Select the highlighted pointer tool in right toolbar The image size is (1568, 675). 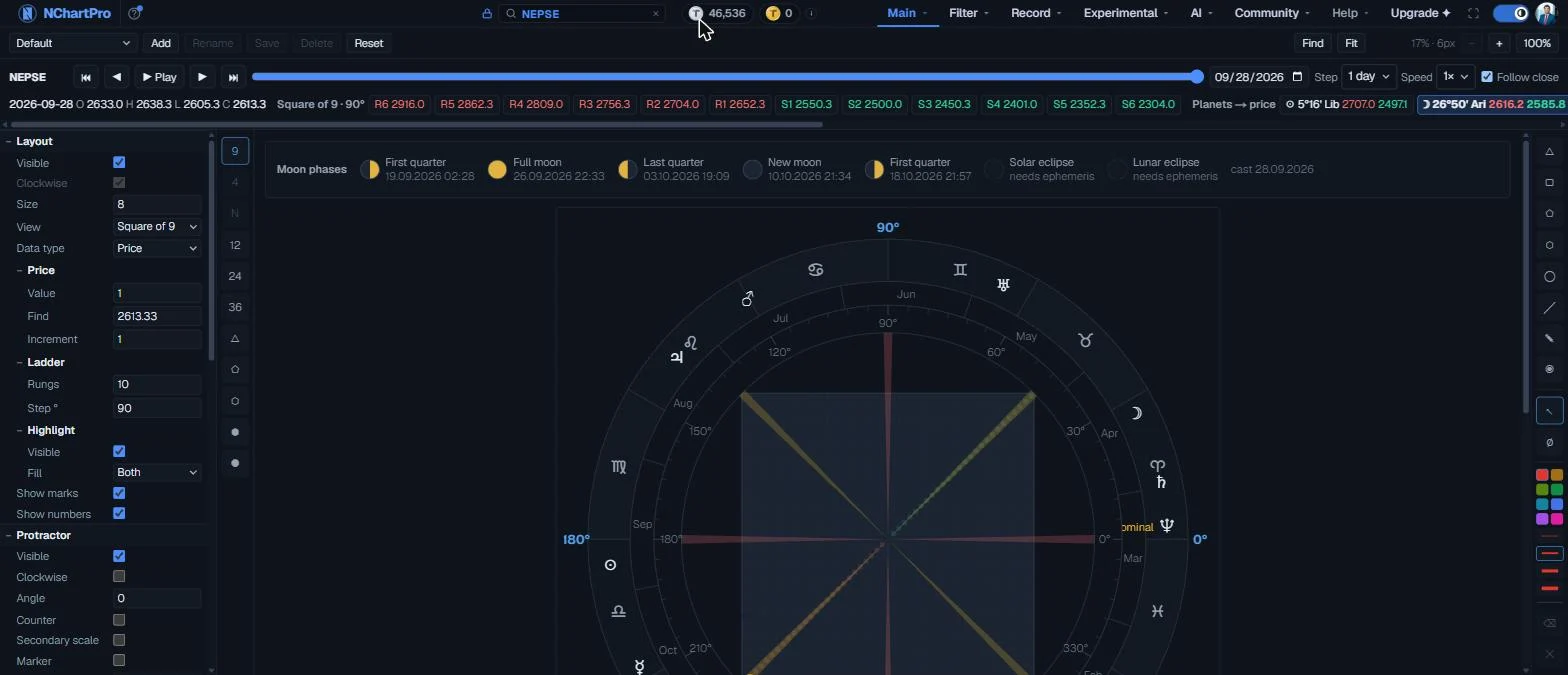[1549, 410]
